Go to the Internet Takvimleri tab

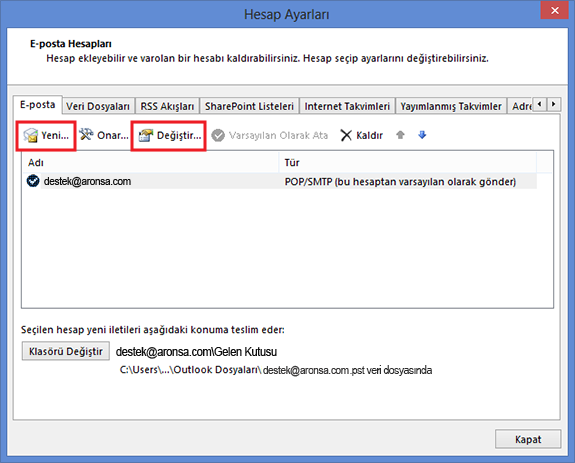tap(347, 106)
